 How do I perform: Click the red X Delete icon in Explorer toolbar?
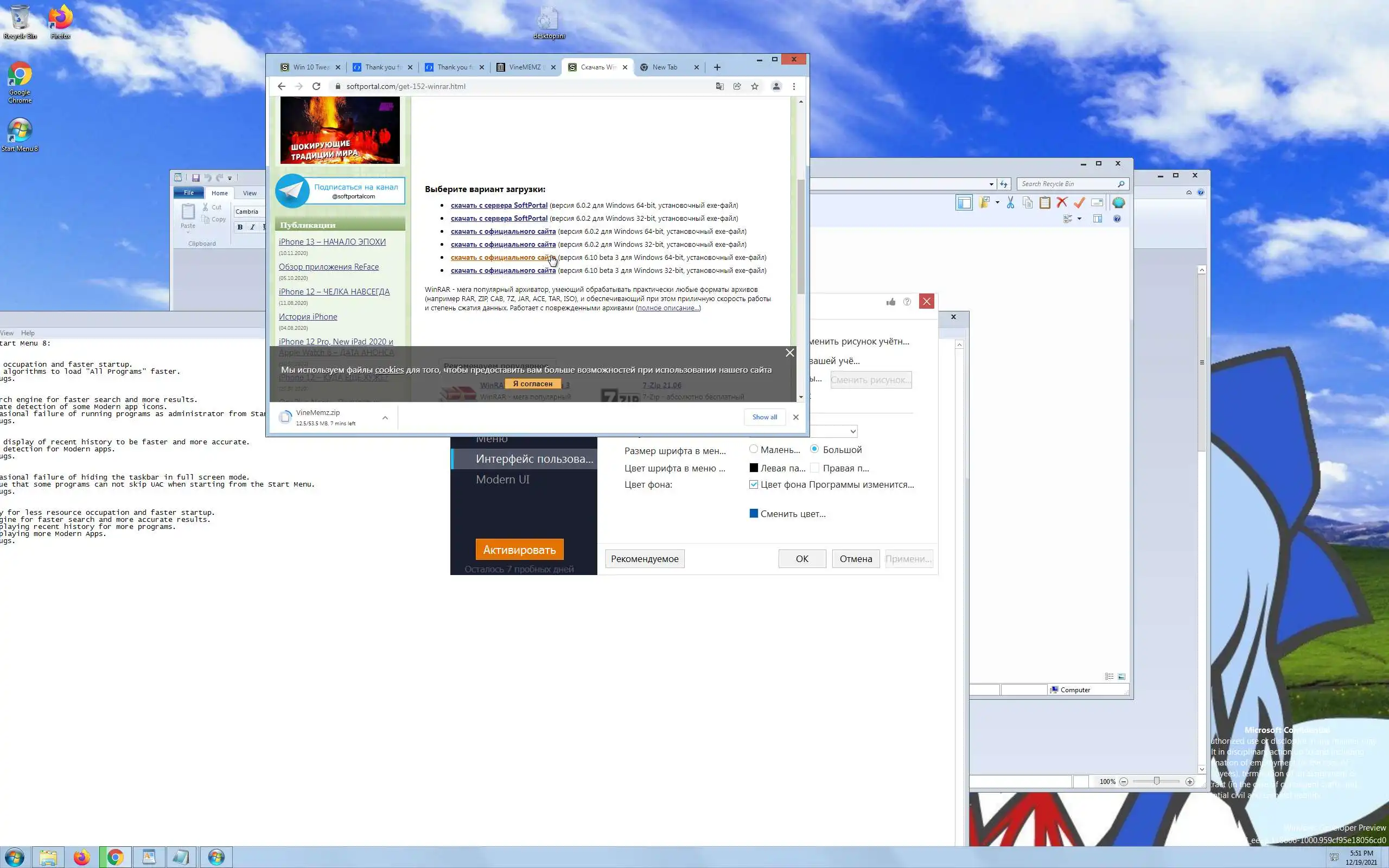click(x=1061, y=203)
